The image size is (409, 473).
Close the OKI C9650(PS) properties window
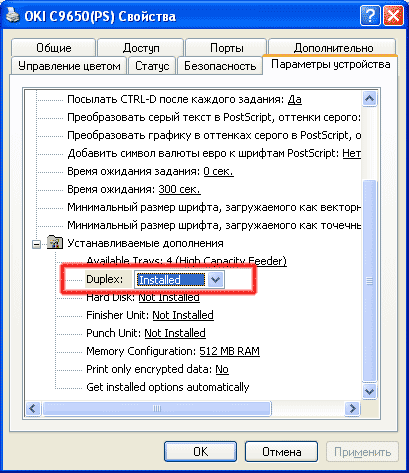click(x=393, y=16)
